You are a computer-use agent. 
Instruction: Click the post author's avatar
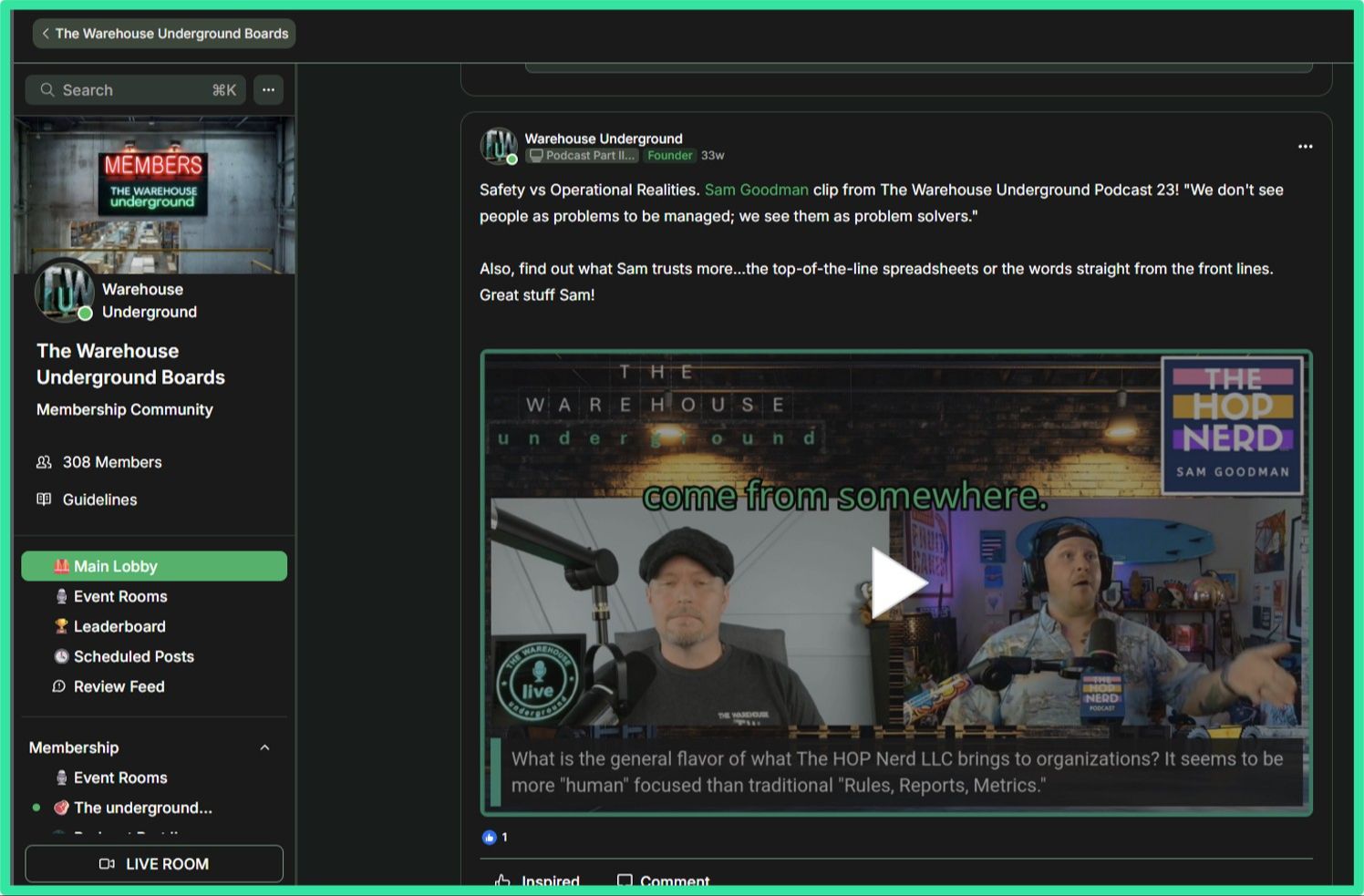point(499,146)
